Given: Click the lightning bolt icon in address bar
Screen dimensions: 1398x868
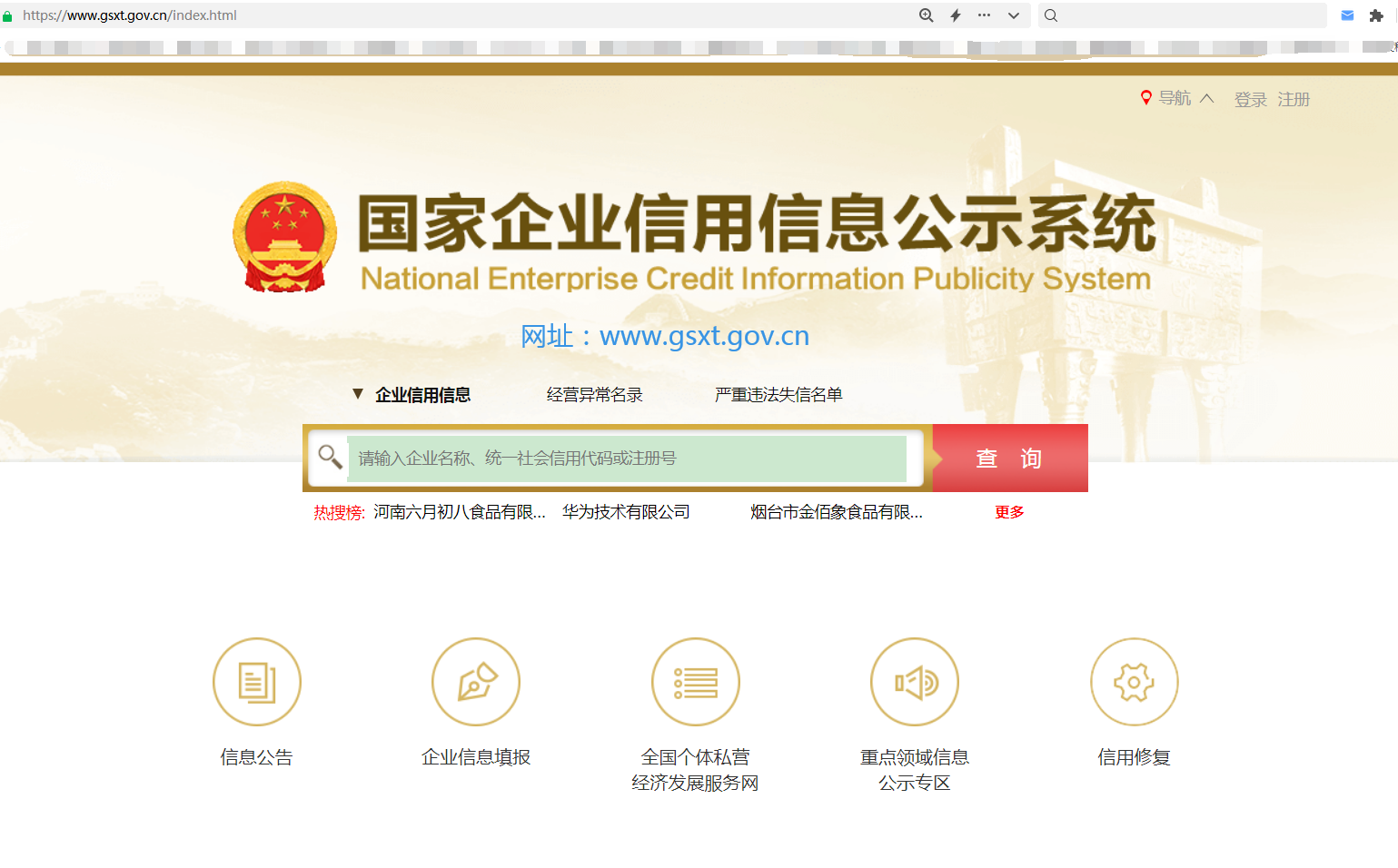Looking at the screenshot, I should click(956, 15).
